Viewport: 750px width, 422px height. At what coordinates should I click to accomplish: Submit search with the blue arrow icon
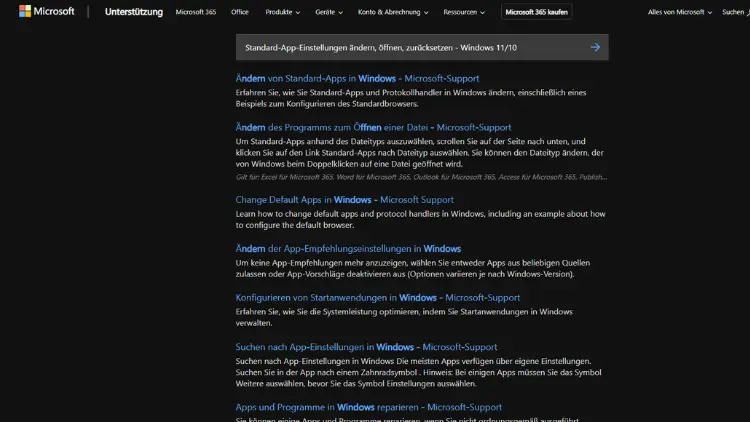pos(595,47)
